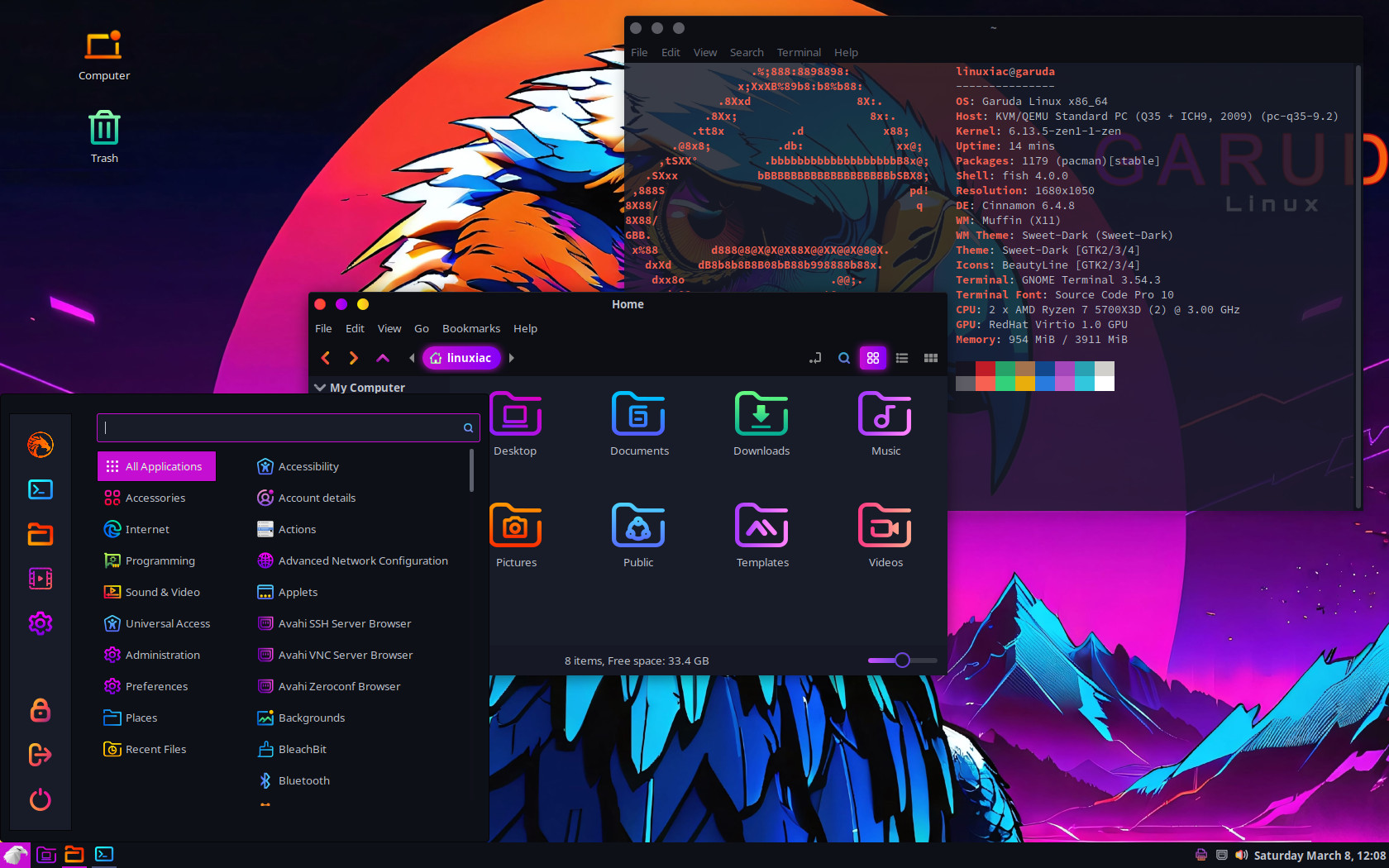Image resolution: width=1389 pixels, height=868 pixels.
Task: Go back in file manager
Action: coord(326,358)
